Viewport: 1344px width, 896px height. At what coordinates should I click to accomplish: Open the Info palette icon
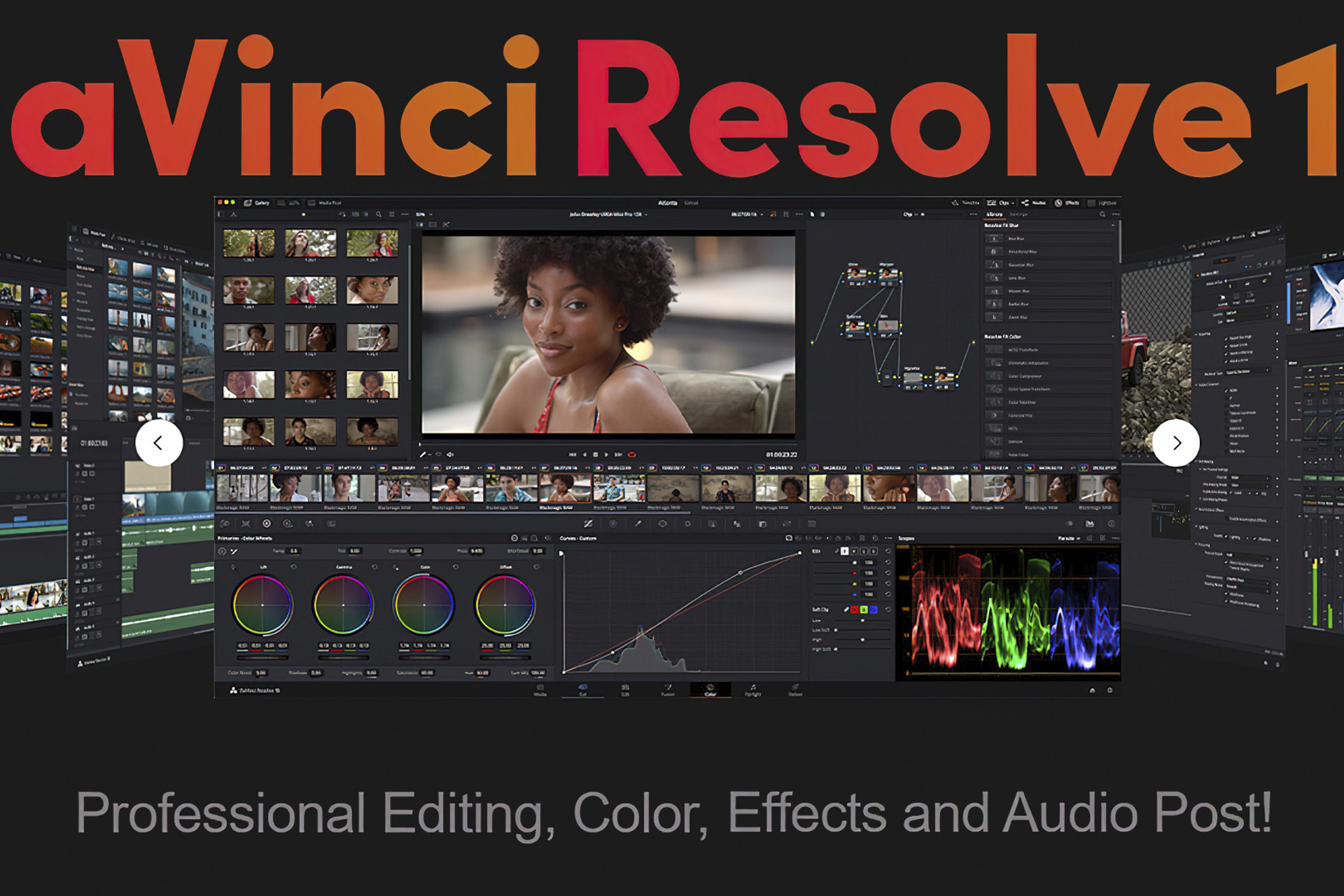[x=1112, y=524]
